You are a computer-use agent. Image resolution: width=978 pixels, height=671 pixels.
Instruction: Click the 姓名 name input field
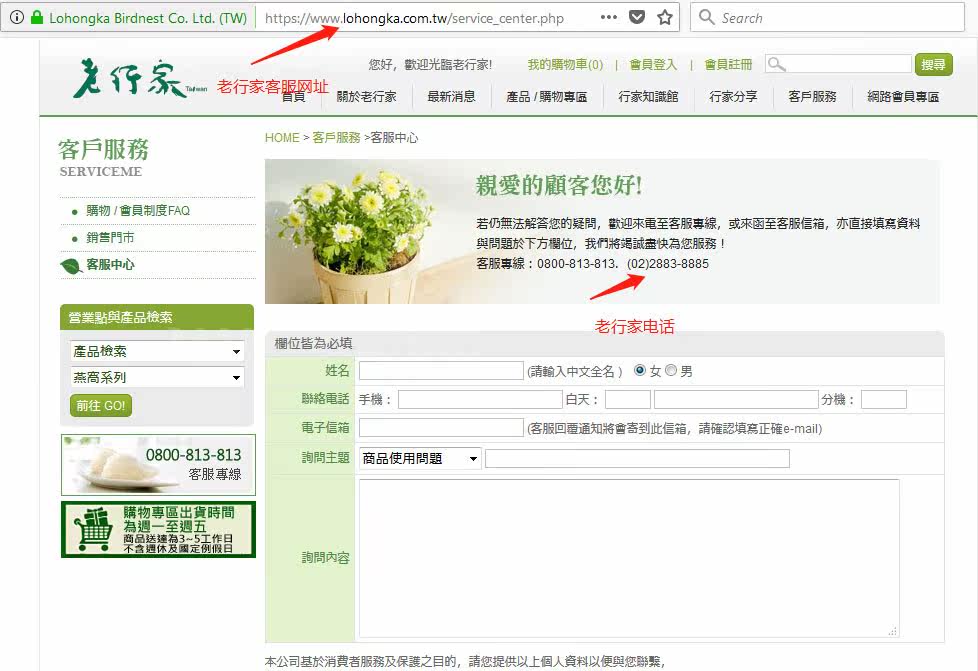coord(441,371)
